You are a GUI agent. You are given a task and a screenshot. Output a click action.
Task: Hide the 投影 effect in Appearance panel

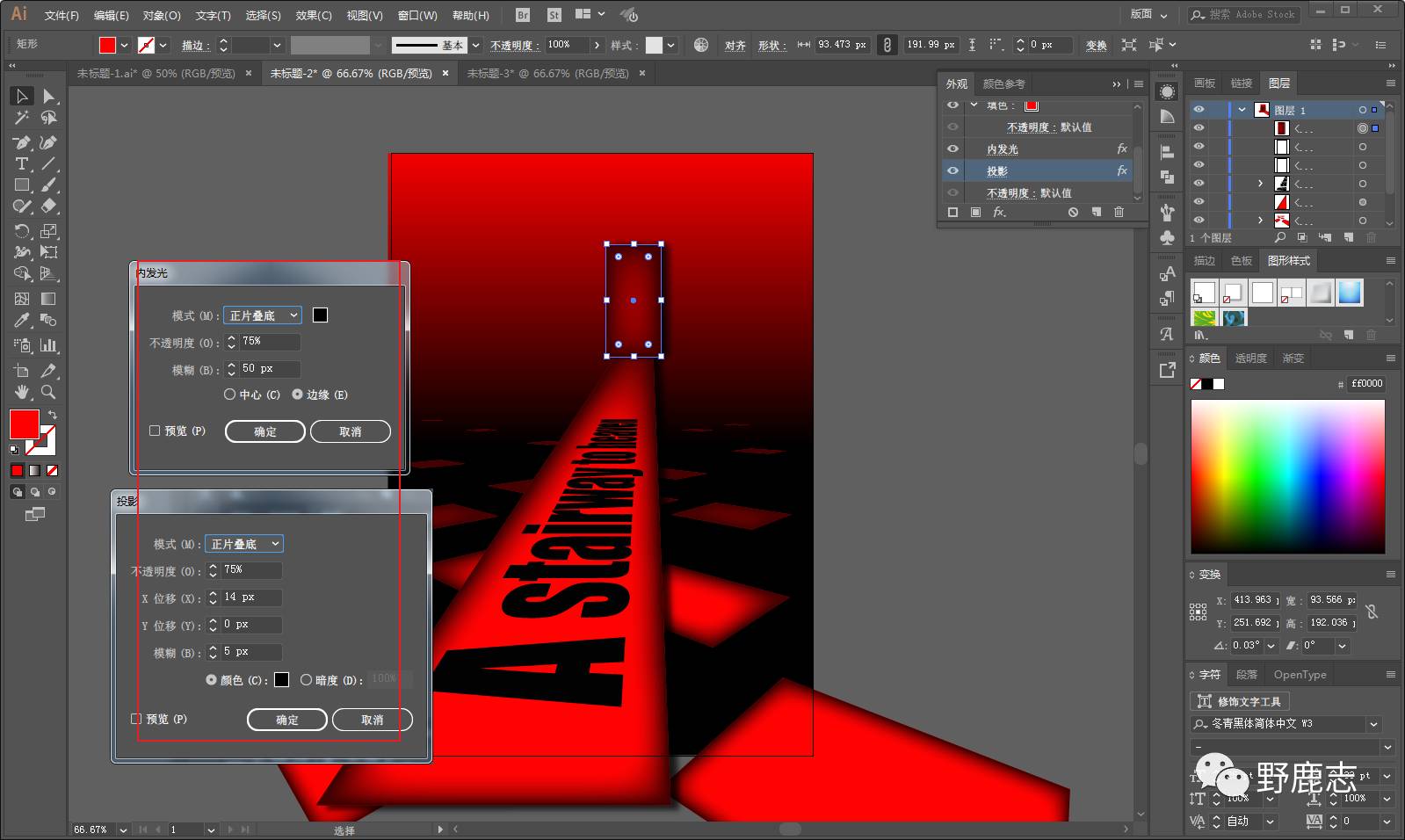(952, 170)
